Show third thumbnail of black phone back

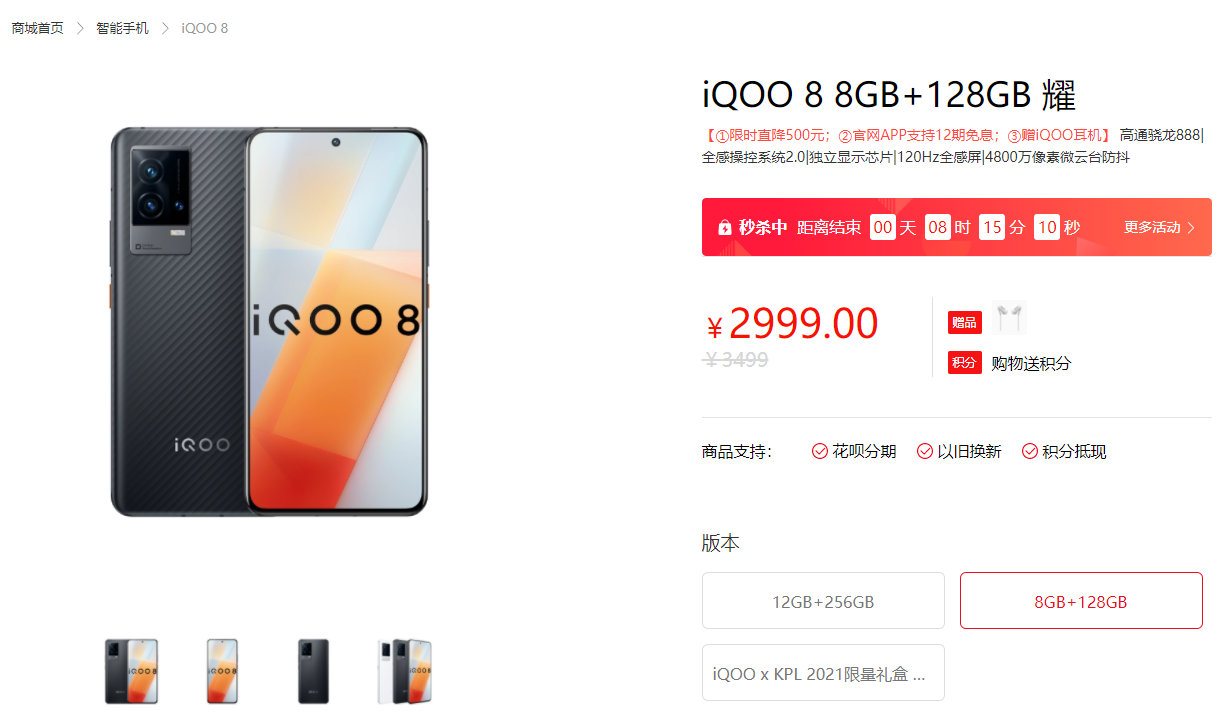click(x=313, y=672)
